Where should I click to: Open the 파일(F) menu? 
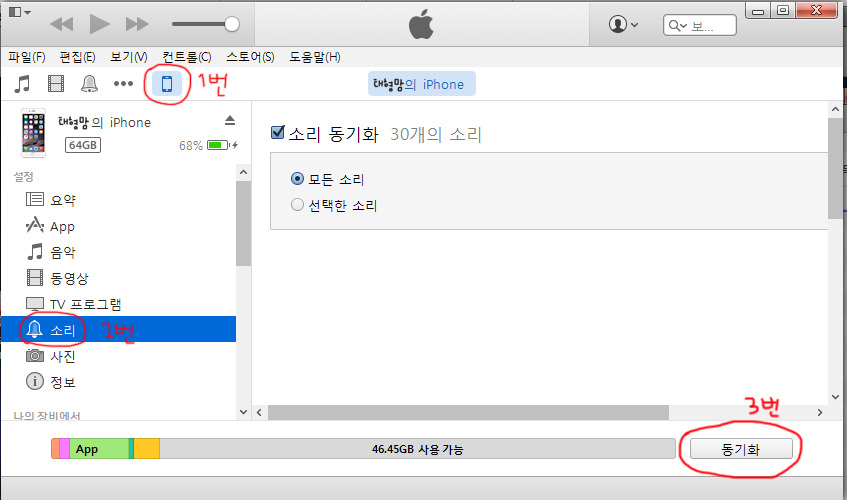(x=26, y=57)
